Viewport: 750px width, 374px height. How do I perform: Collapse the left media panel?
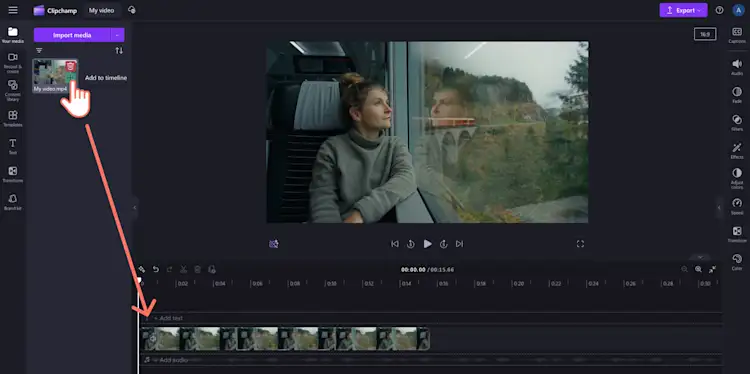pos(134,208)
